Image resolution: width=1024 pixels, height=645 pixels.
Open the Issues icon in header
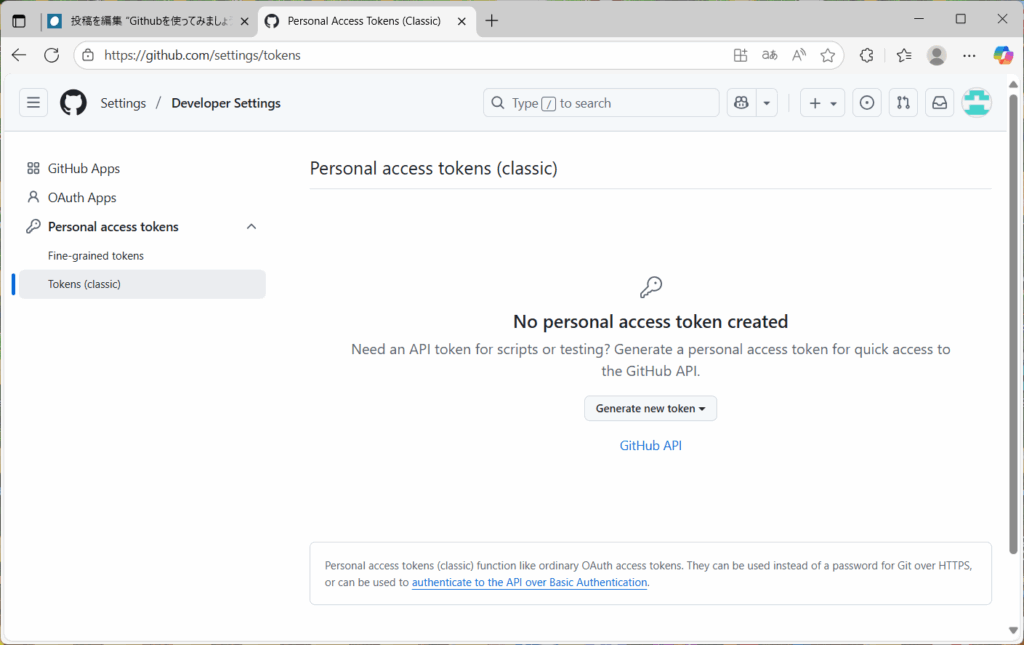coord(867,103)
